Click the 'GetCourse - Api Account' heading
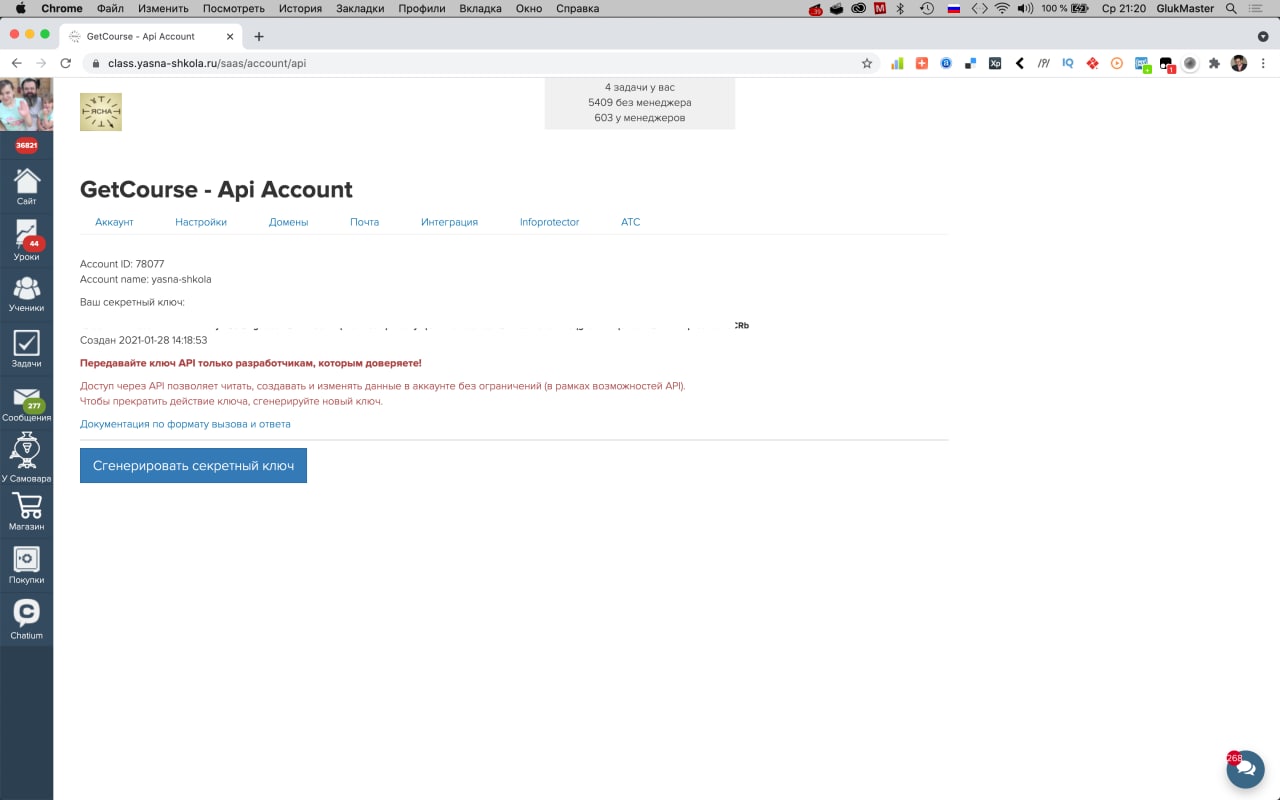The image size is (1280, 800). coord(216,189)
